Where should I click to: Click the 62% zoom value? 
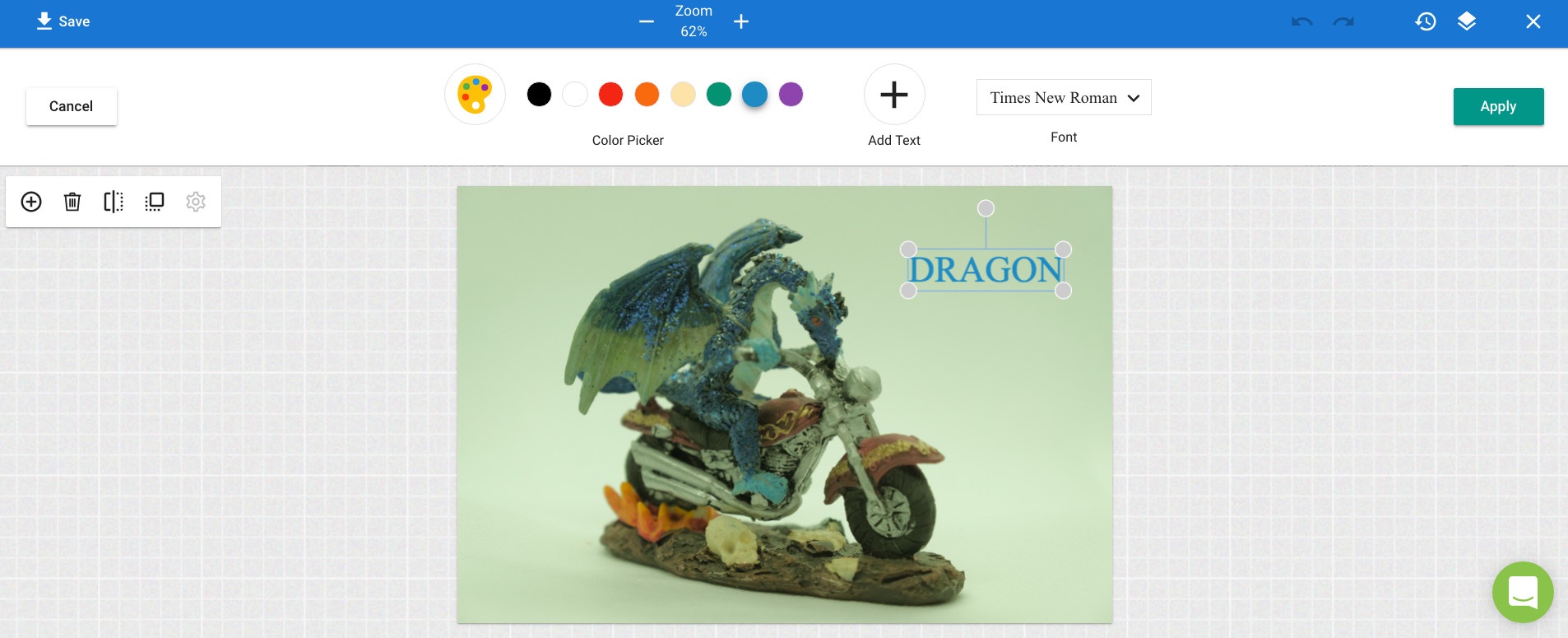[694, 31]
